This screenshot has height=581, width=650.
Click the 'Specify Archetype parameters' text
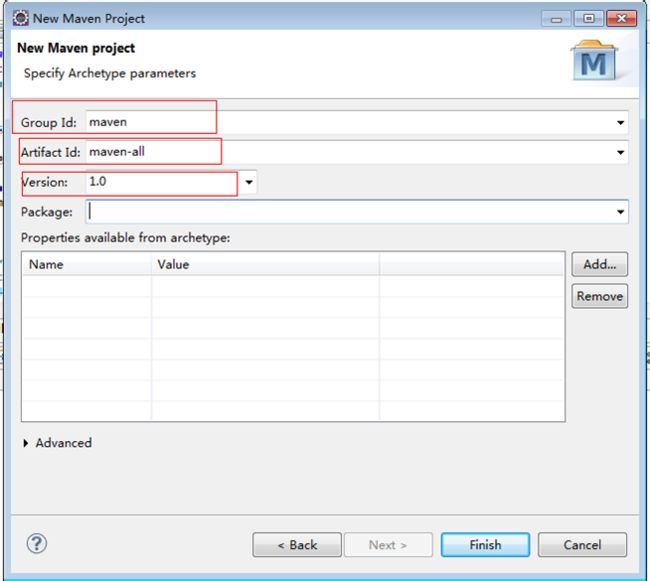tap(110, 73)
